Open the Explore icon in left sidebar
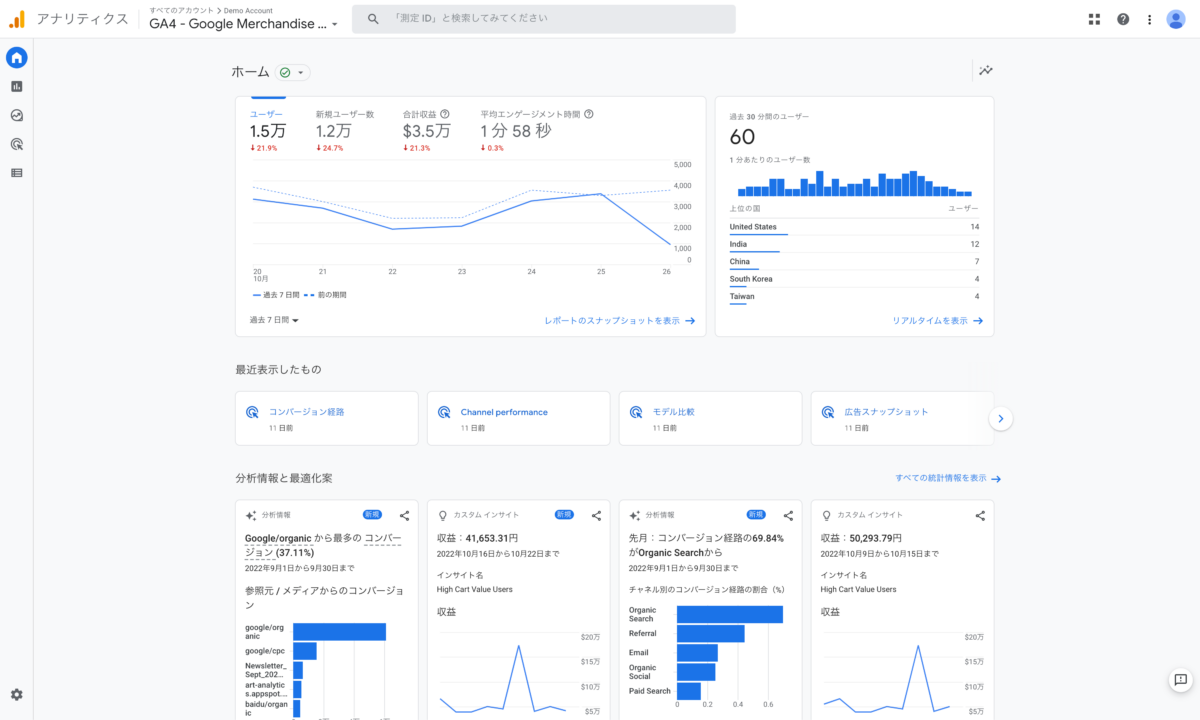The image size is (1200, 720). pyautogui.click(x=16, y=116)
